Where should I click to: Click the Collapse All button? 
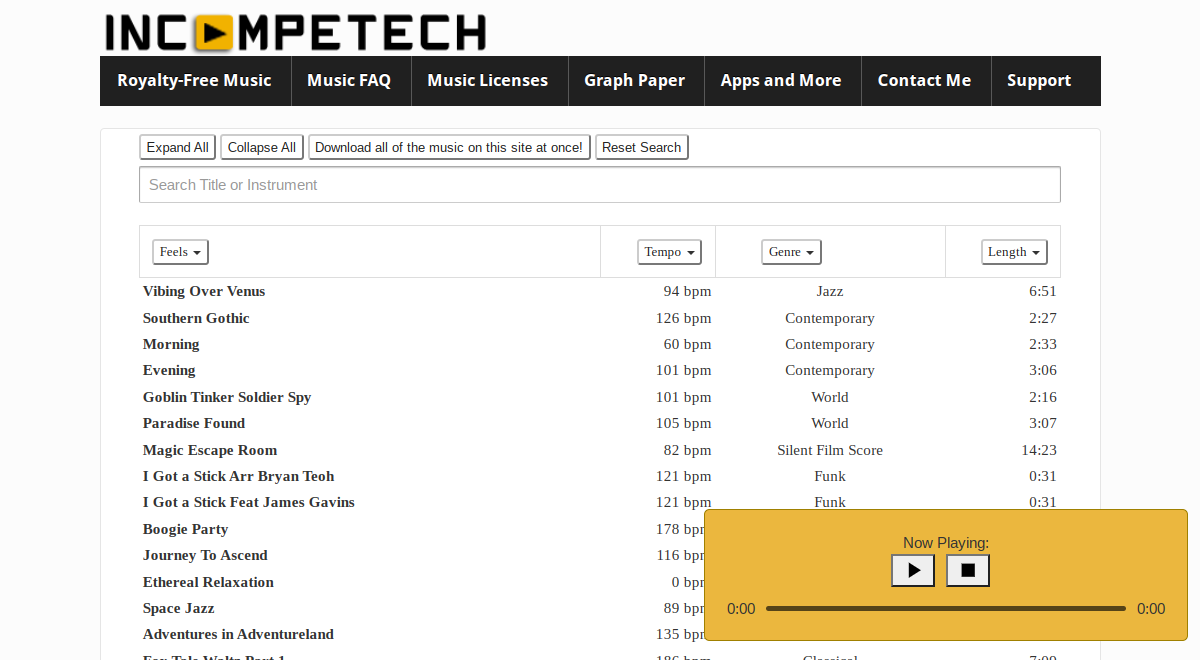pyautogui.click(x=262, y=147)
